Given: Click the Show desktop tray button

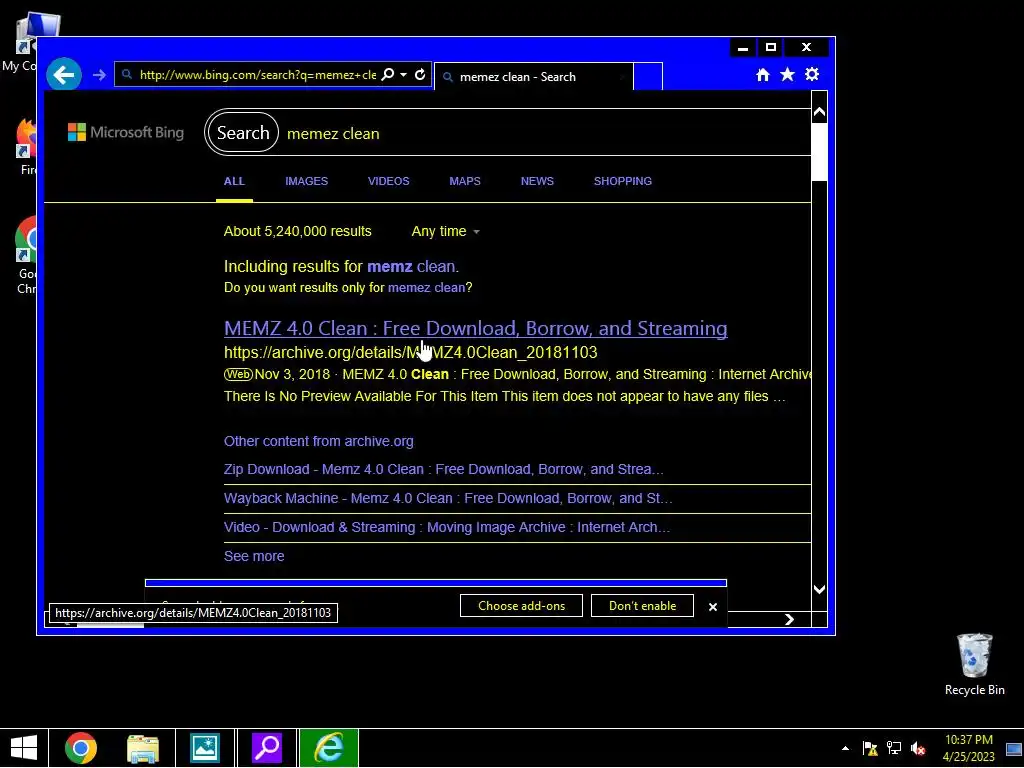Looking at the screenshot, I should (1014, 748).
